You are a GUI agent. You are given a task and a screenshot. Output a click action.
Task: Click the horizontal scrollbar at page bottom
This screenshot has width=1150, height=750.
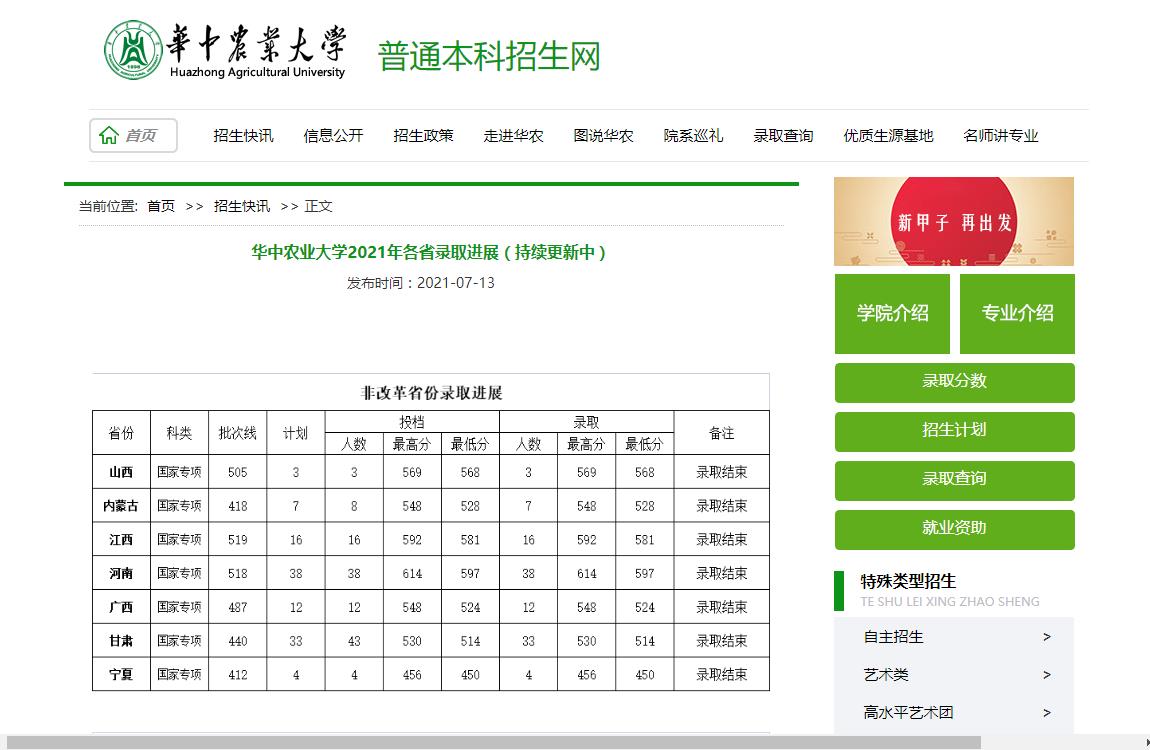tap(494, 743)
